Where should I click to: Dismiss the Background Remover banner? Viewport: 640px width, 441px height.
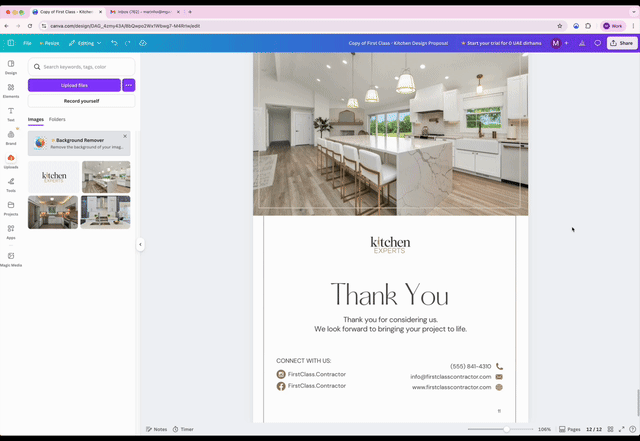(125, 136)
